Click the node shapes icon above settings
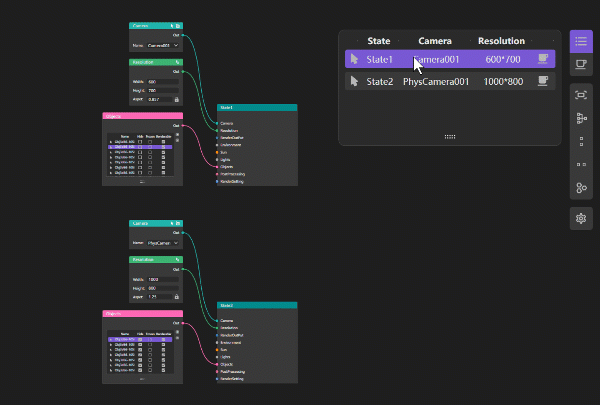This screenshot has width=600, height=405. point(581,187)
